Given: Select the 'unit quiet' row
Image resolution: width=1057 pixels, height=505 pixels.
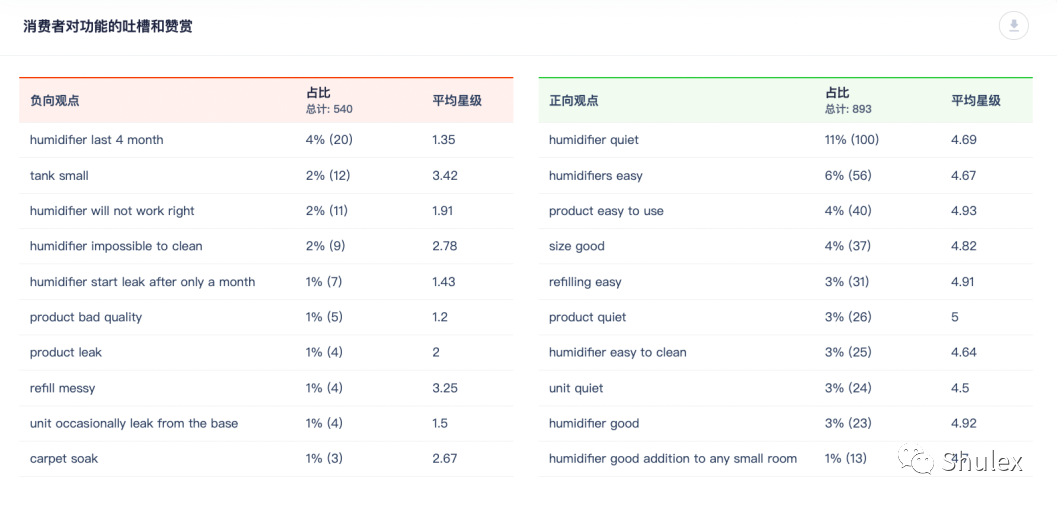Looking at the screenshot, I should tap(785, 388).
